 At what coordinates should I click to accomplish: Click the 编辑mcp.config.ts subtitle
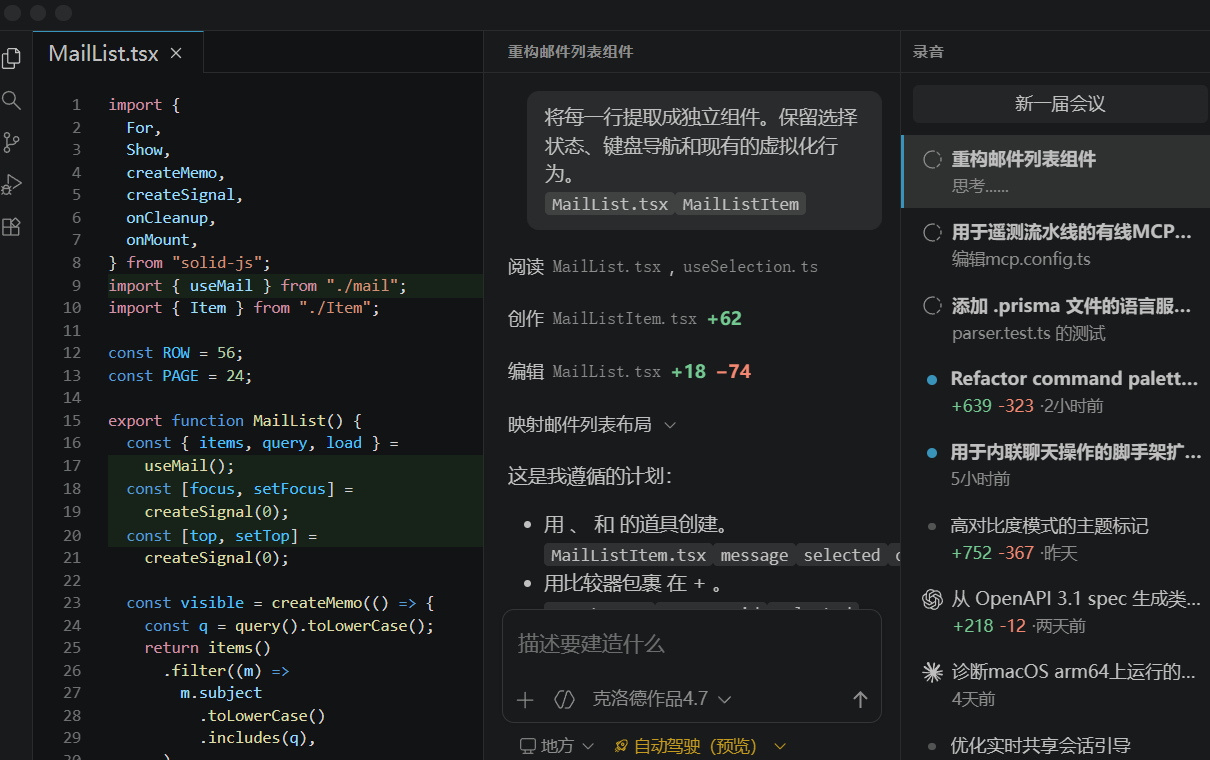tap(1021, 259)
